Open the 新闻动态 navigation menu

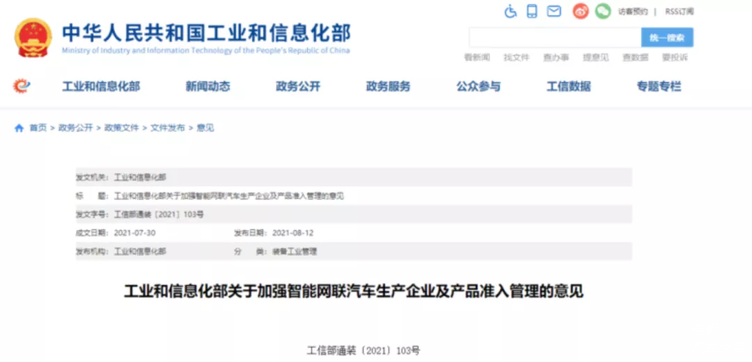pyautogui.click(x=208, y=87)
